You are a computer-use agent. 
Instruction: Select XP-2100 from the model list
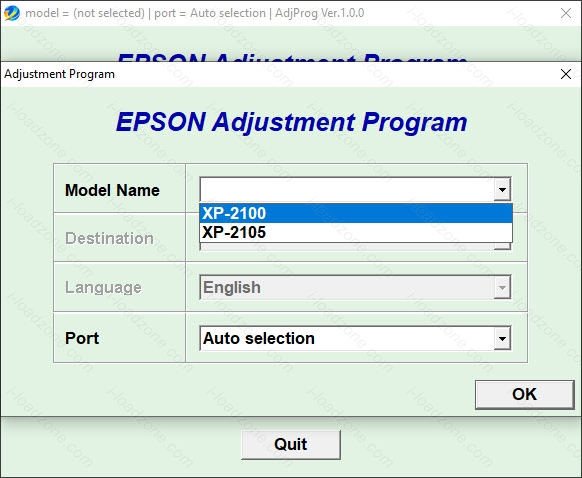[356, 213]
